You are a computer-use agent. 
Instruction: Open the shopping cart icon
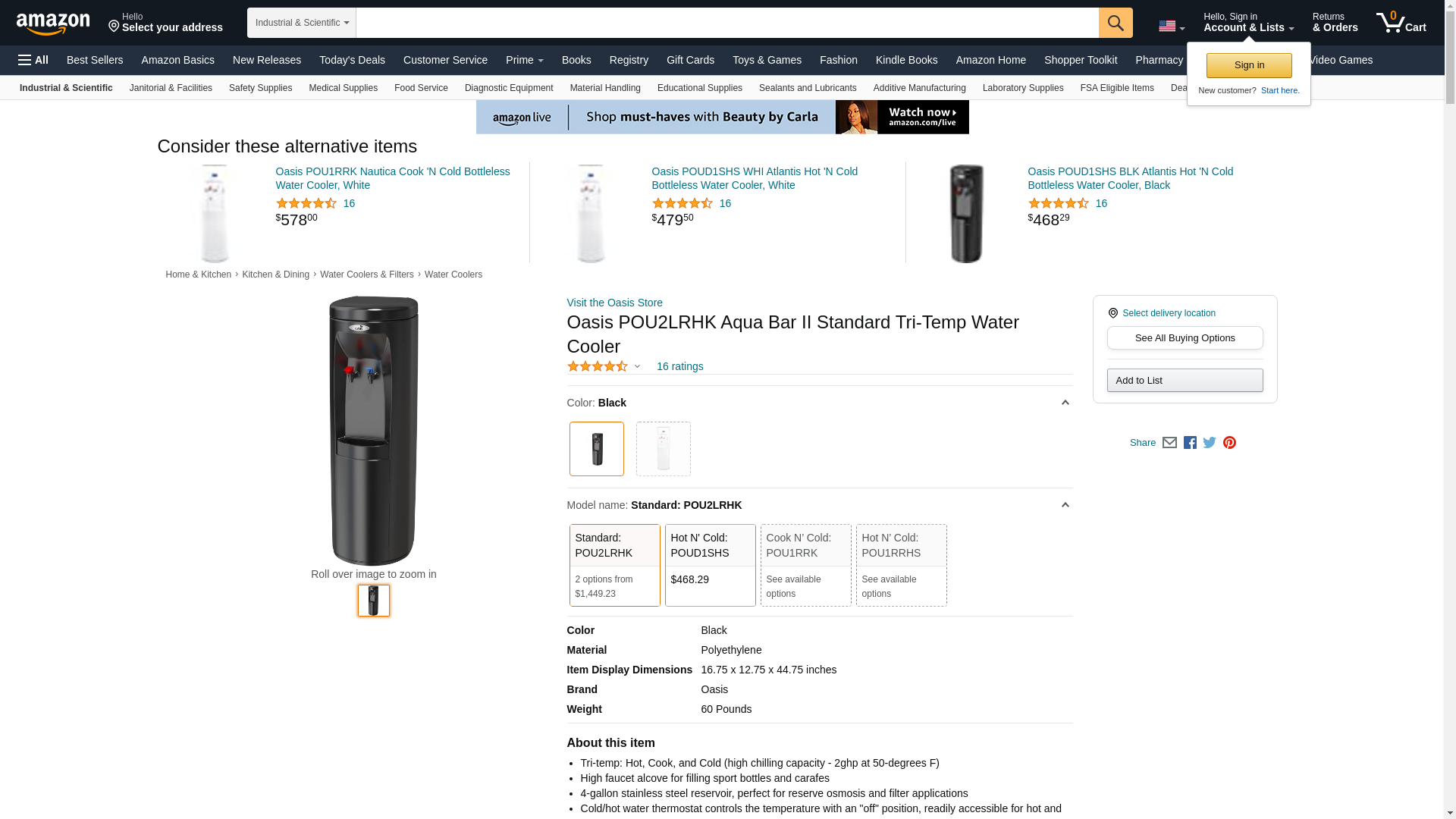[x=1401, y=23]
